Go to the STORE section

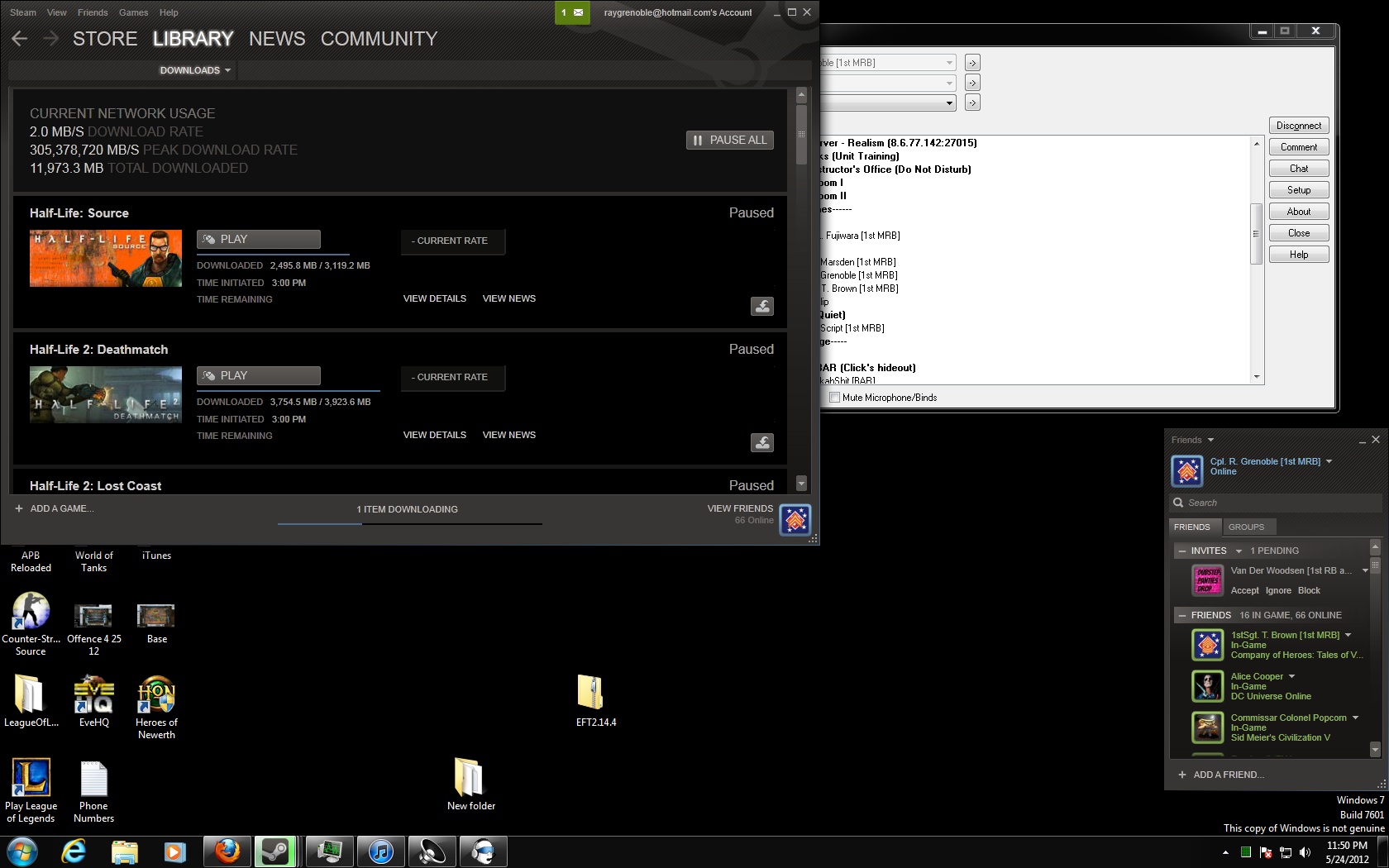[105, 39]
